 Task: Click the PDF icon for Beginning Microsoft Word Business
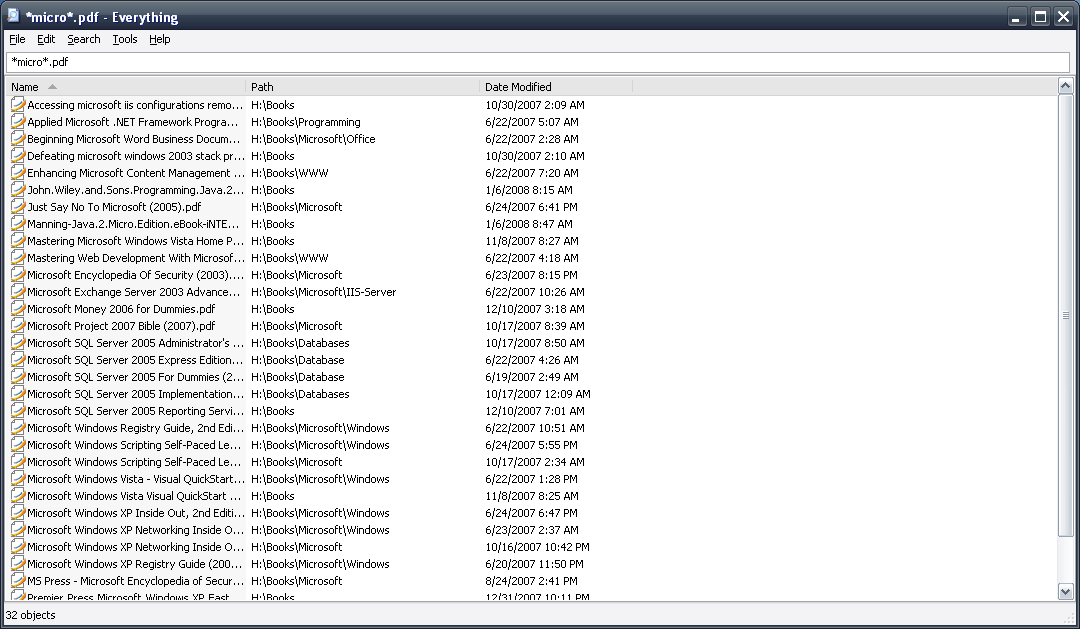[18, 138]
